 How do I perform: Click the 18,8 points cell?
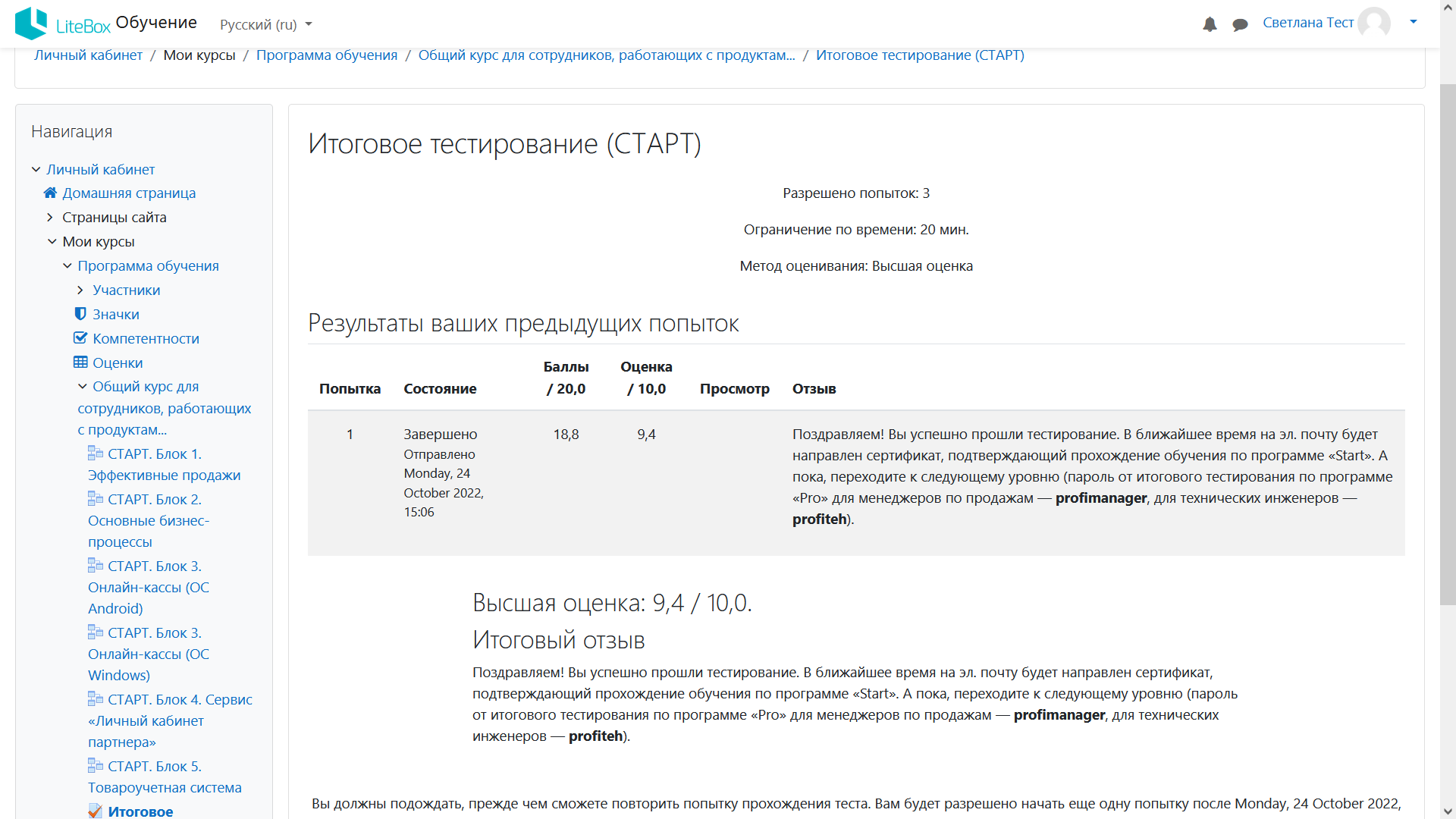pyautogui.click(x=566, y=434)
